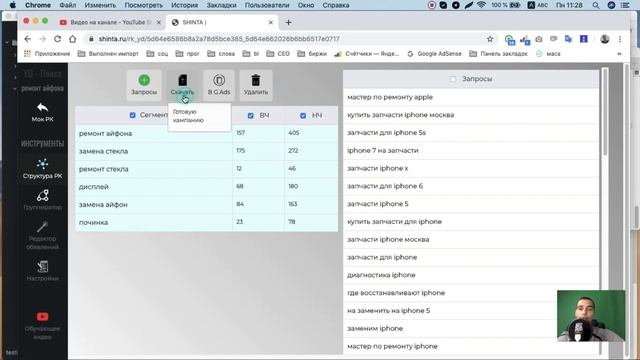The width and height of the screenshot is (640, 360).
Task: Switch to the SHINTA tab
Action: 222,22
